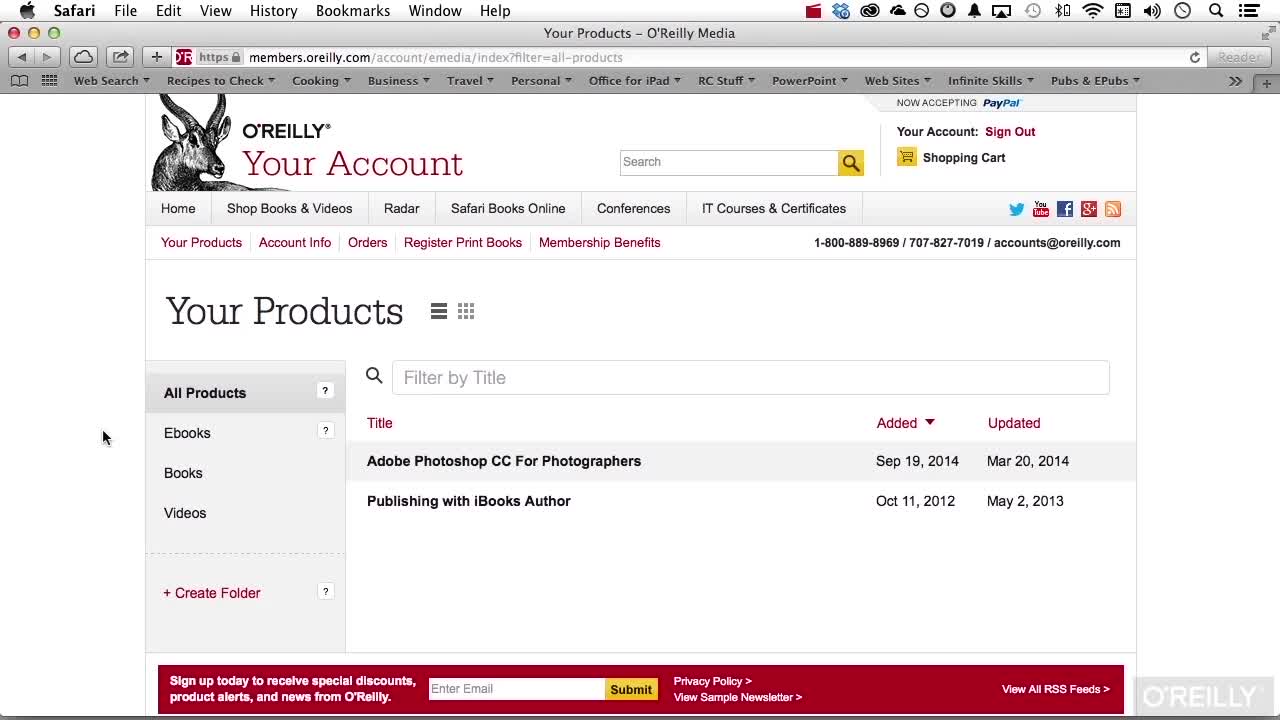This screenshot has width=1280, height=720.
Task: Click + Create Folder
Action: pos(212,593)
